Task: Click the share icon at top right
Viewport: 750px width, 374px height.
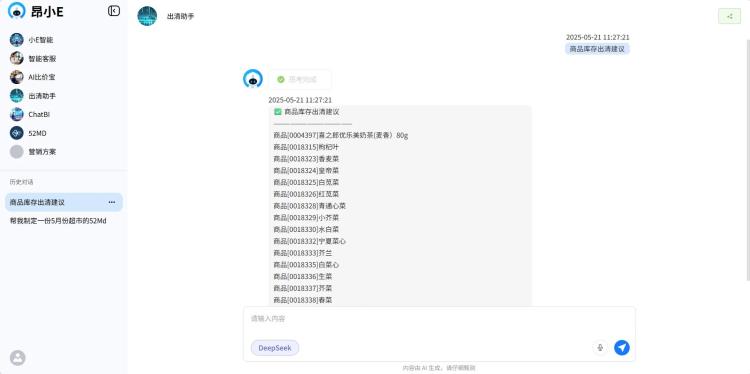Action: point(729,16)
